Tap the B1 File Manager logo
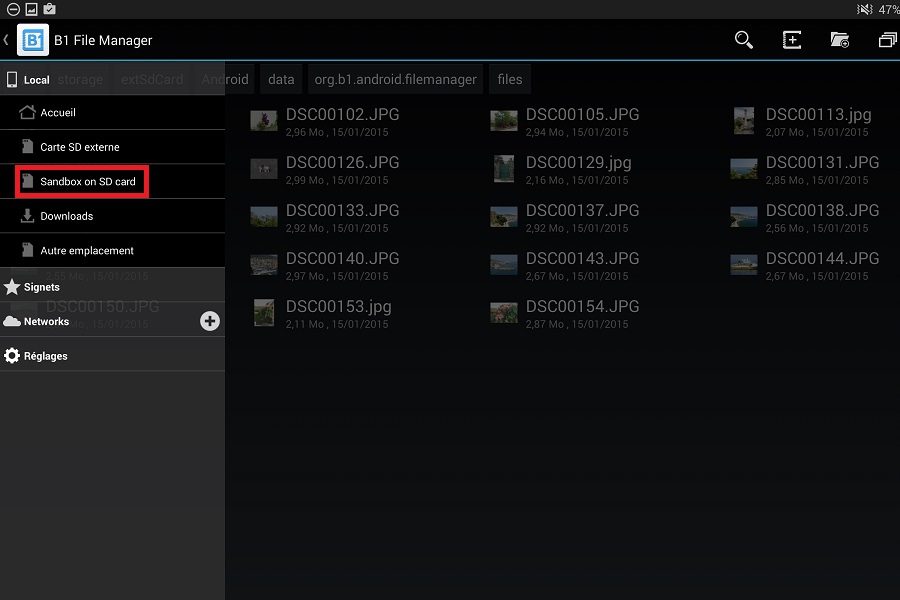This screenshot has width=900, height=600. pyautogui.click(x=33, y=40)
